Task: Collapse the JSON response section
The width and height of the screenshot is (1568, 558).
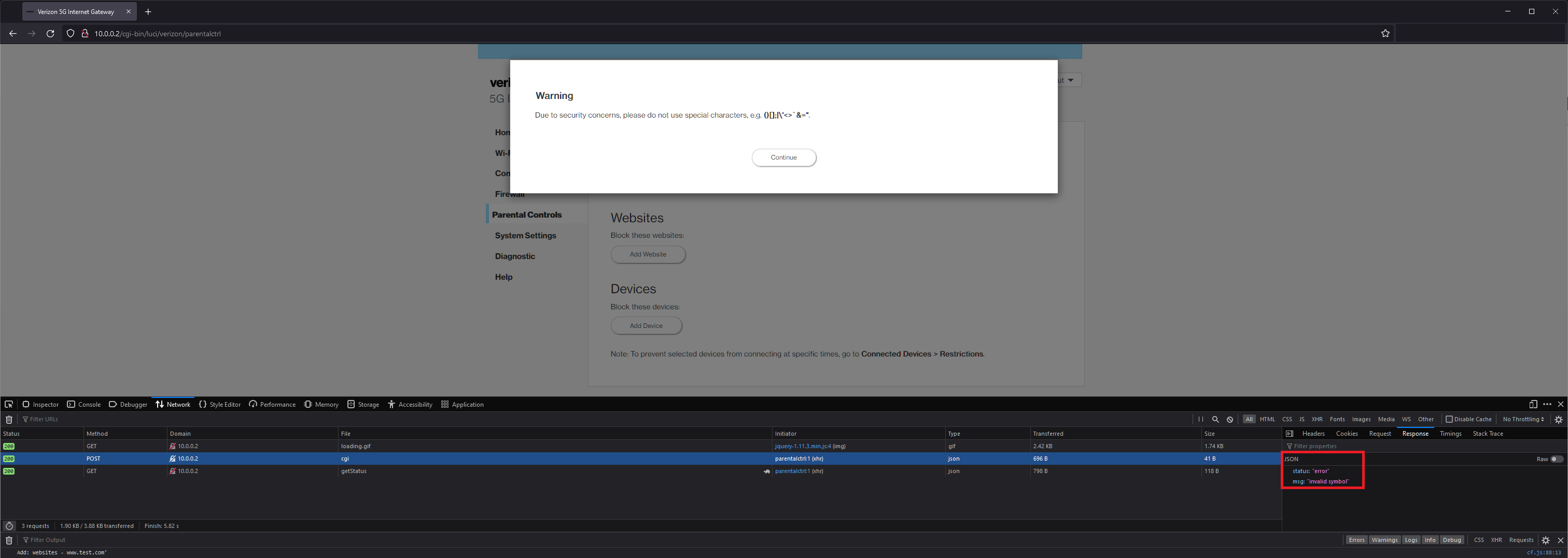Action: (x=1291, y=459)
